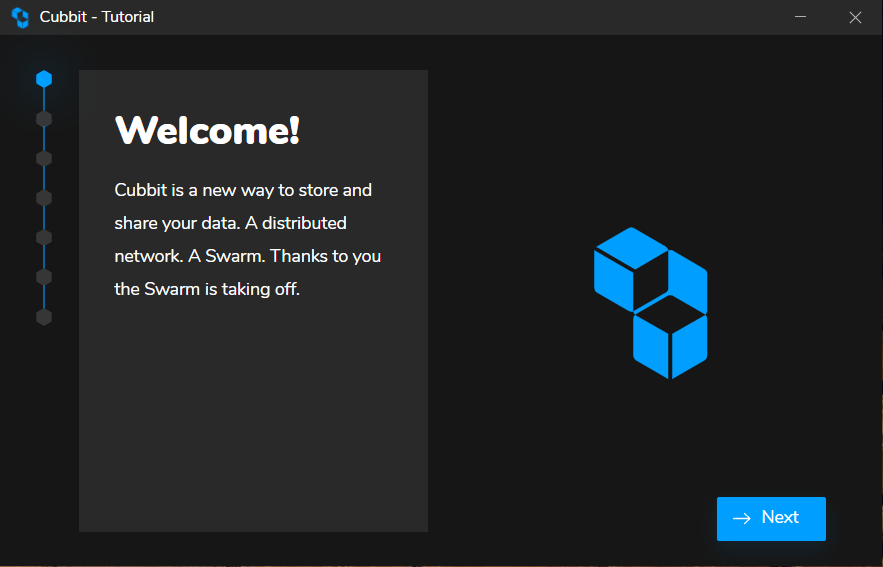The width and height of the screenshot is (883, 567).
Task: Select the first blue tutorial step dot
Action: (x=44, y=79)
